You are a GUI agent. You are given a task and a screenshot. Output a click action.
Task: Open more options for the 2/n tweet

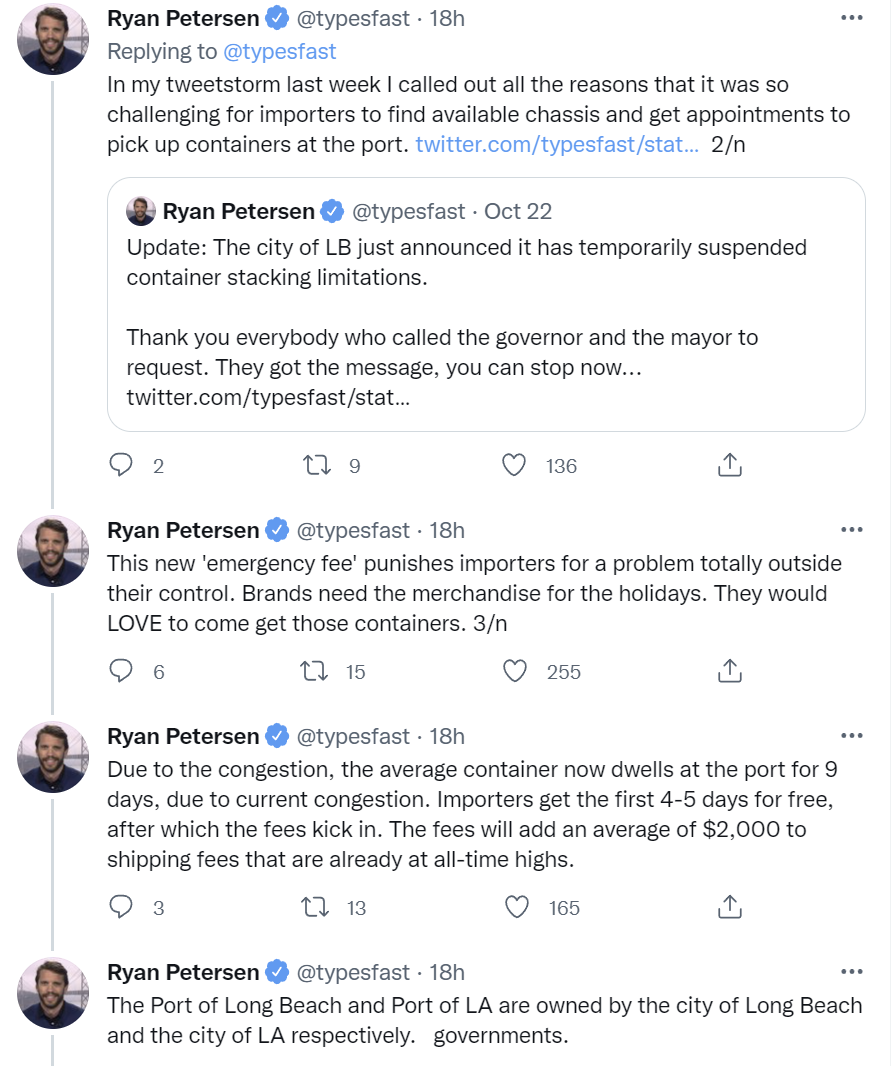[x=852, y=18]
